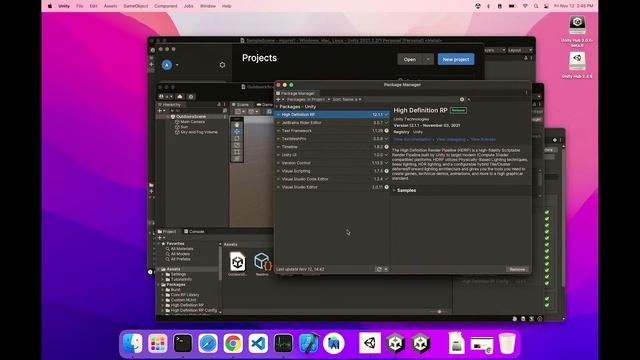
Task: Click the add package plus icon
Action: 278,99
